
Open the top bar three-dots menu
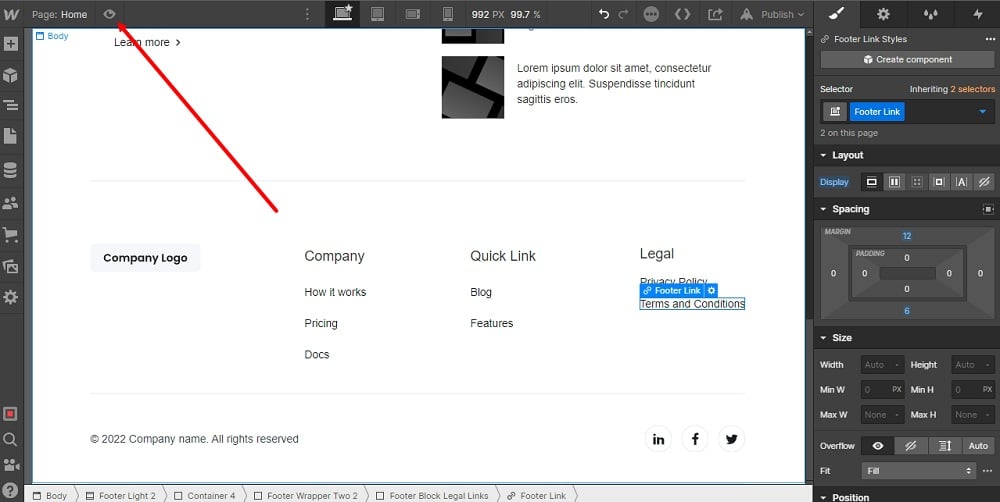(307, 14)
